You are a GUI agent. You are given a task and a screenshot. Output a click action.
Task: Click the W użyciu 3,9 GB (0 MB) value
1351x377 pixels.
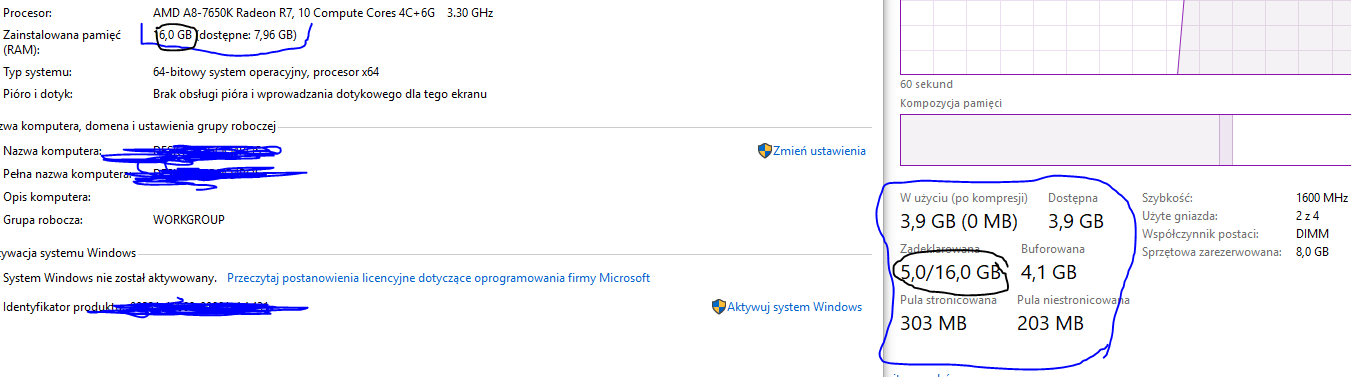coord(959,221)
